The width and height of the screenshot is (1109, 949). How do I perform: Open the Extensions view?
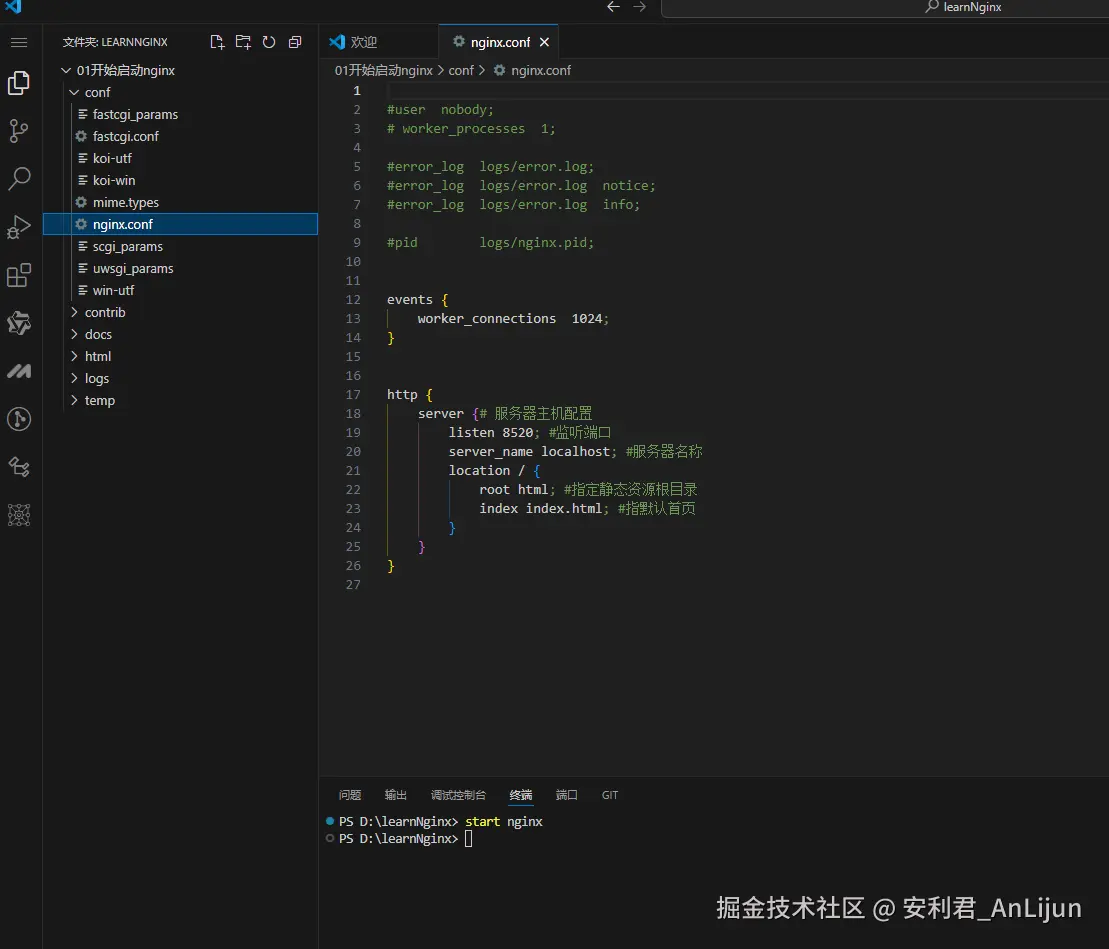(x=19, y=275)
